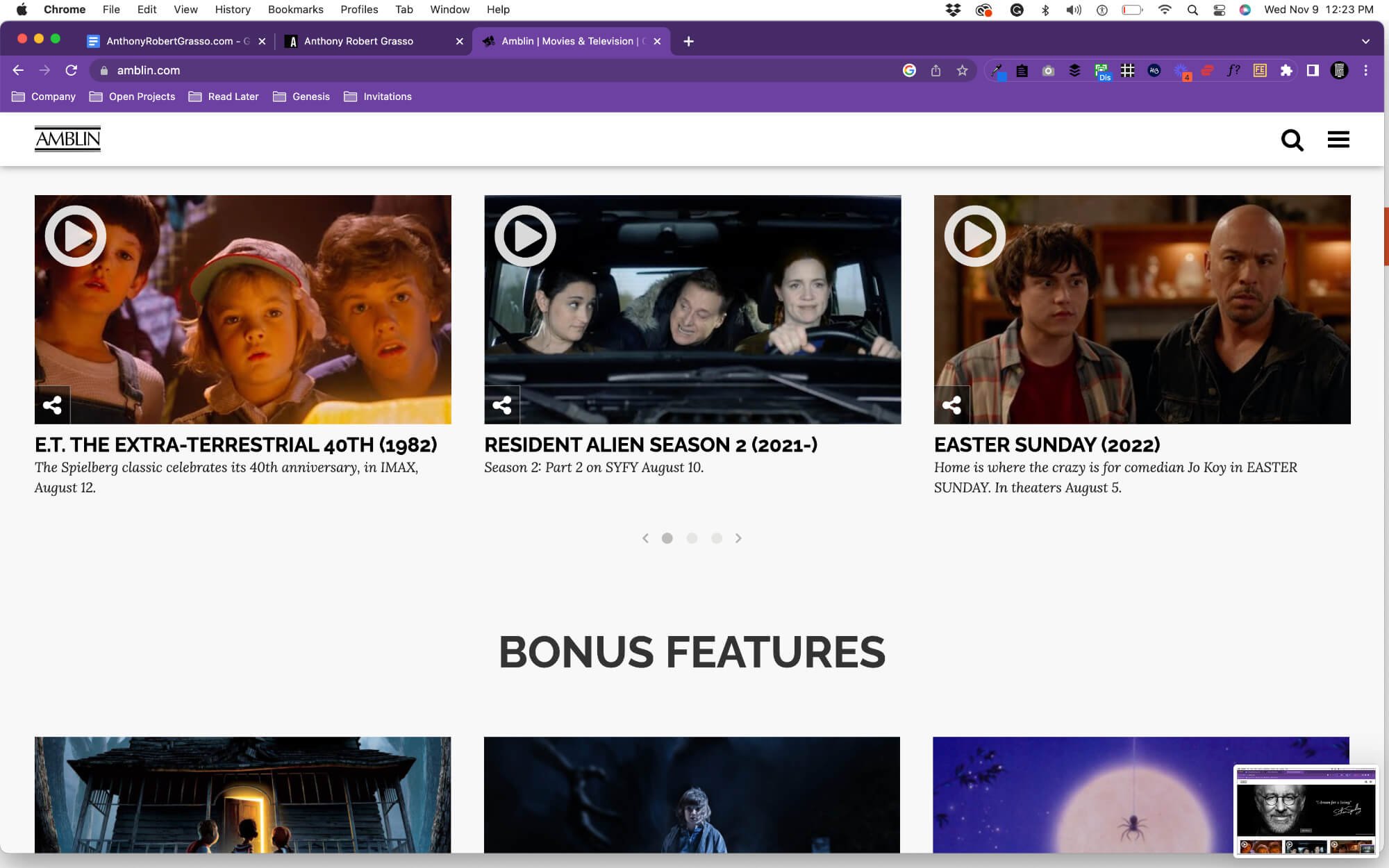The image size is (1389, 868).
Task: Open the Read Later bookmarks folder
Action: click(x=224, y=97)
